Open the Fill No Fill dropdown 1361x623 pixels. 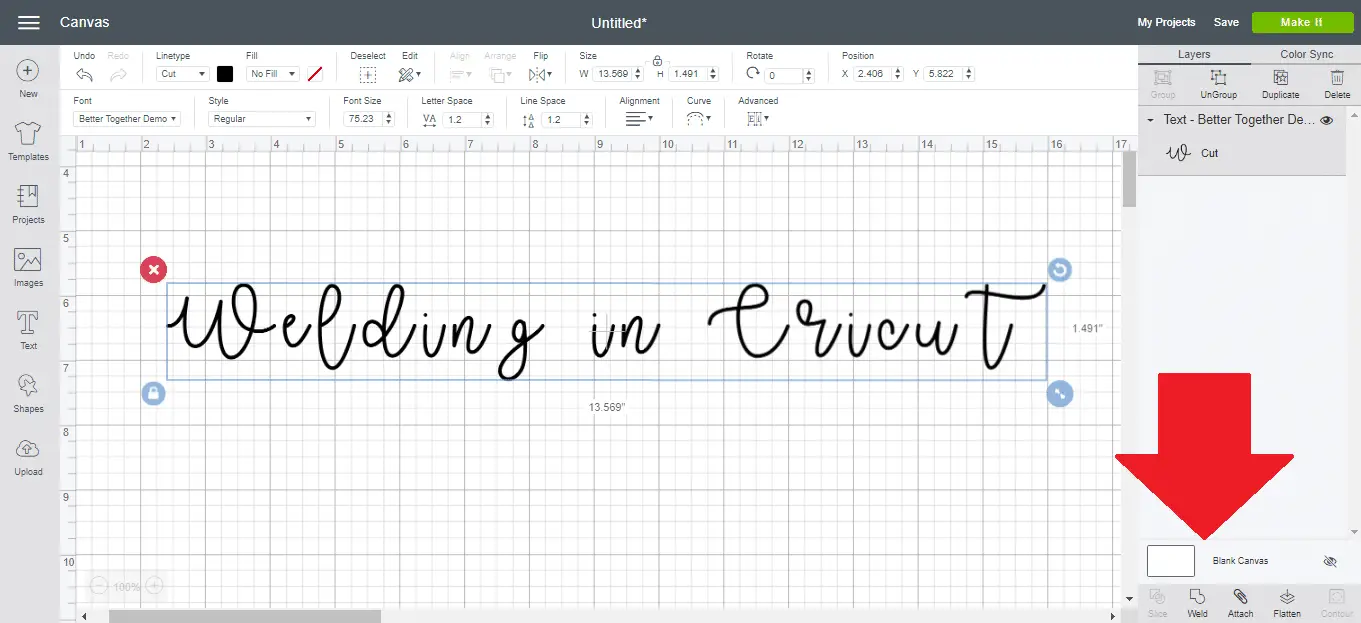click(x=274, y=74)
